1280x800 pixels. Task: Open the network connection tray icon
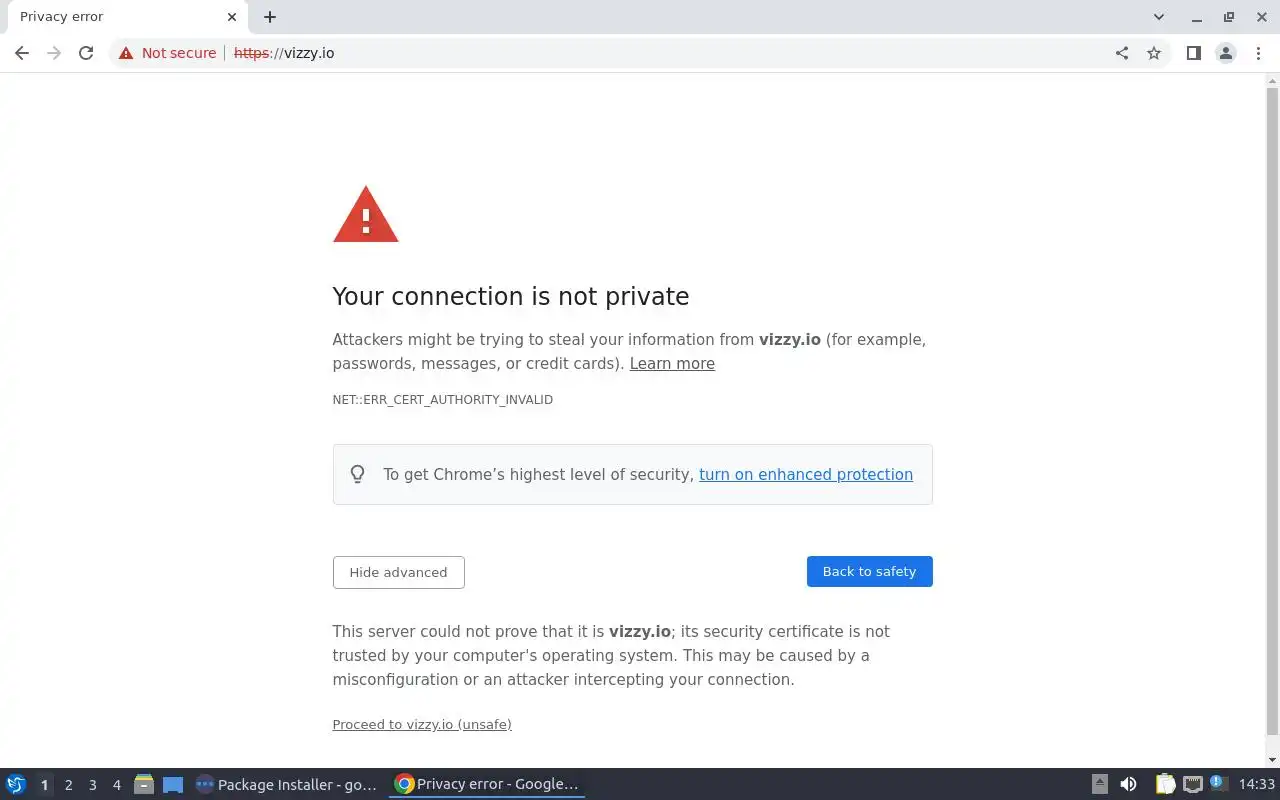pos(1192,784)
